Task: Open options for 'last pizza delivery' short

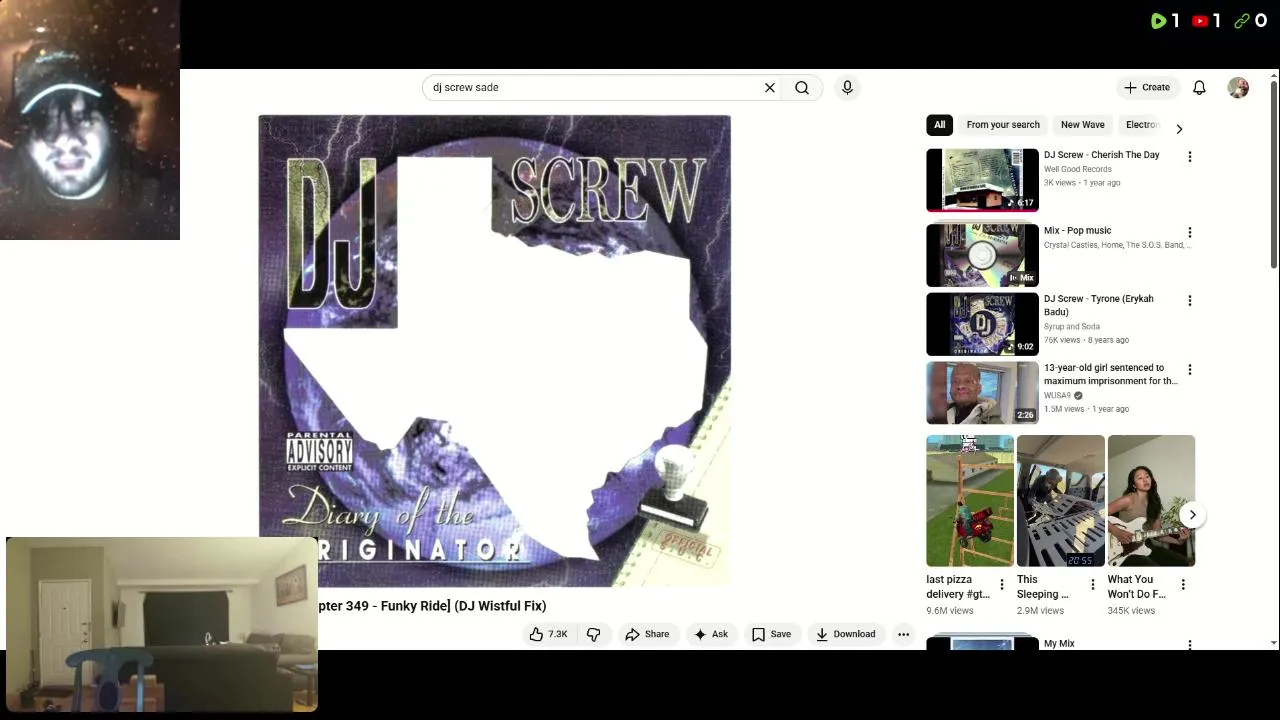Action: [x=1001, y=585]
